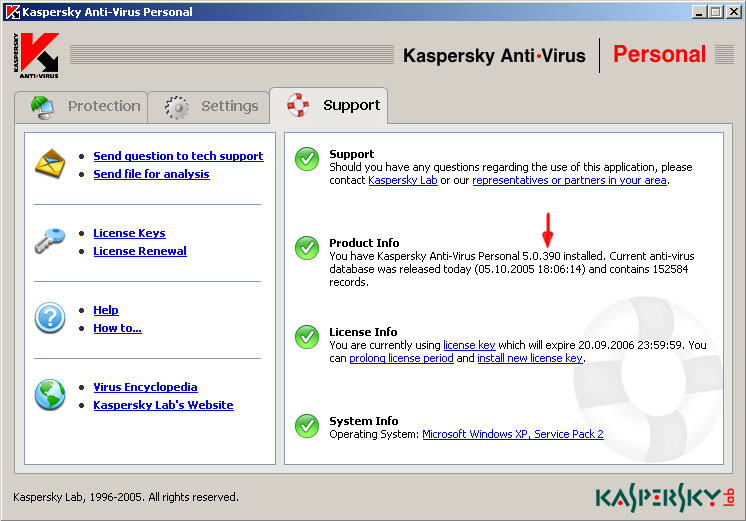
Task: Click the Kaspersky Lab logo at bottom right
Action: (665, 497)
